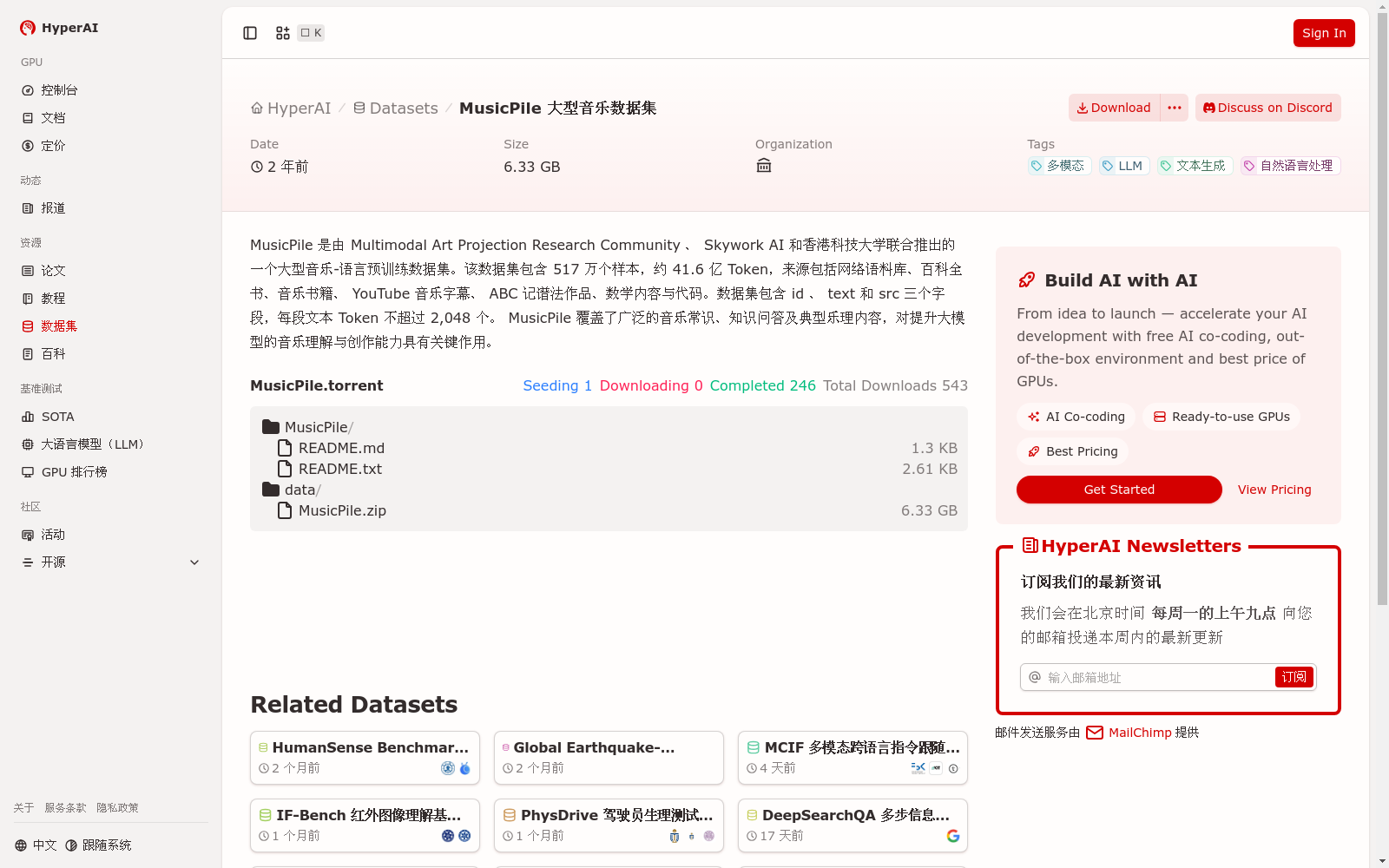This screenshot has height=868, width=1389.
Task: Go to Datasets breadcrumb link
Action: point(395,108)
